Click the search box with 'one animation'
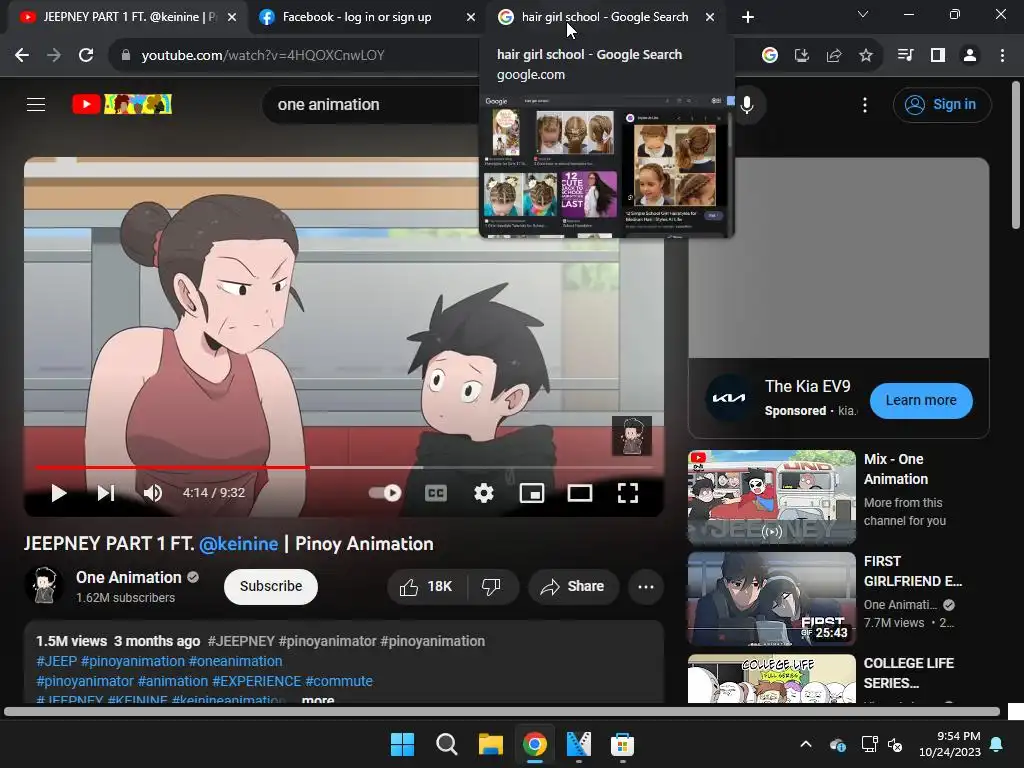The image size is (1024, 768). click(x=372, y=104)
